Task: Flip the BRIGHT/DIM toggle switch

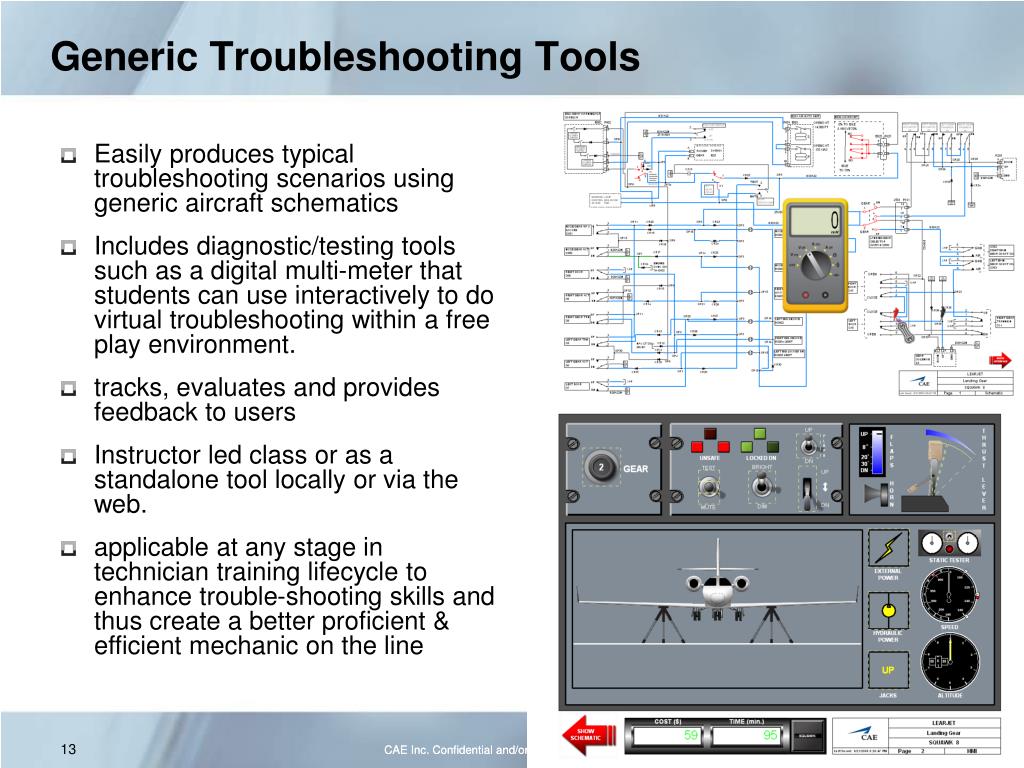Action: click(760, 487)
